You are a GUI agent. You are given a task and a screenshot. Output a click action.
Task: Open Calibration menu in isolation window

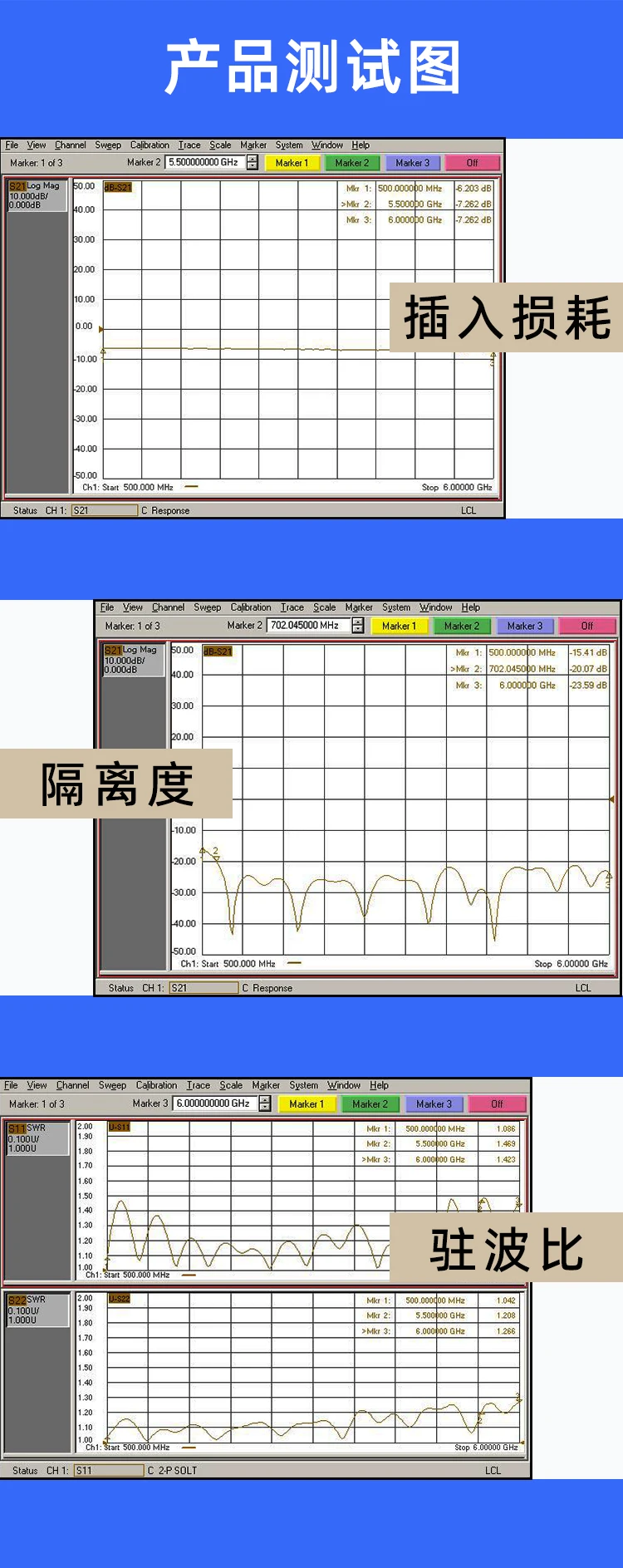[251, 607]
